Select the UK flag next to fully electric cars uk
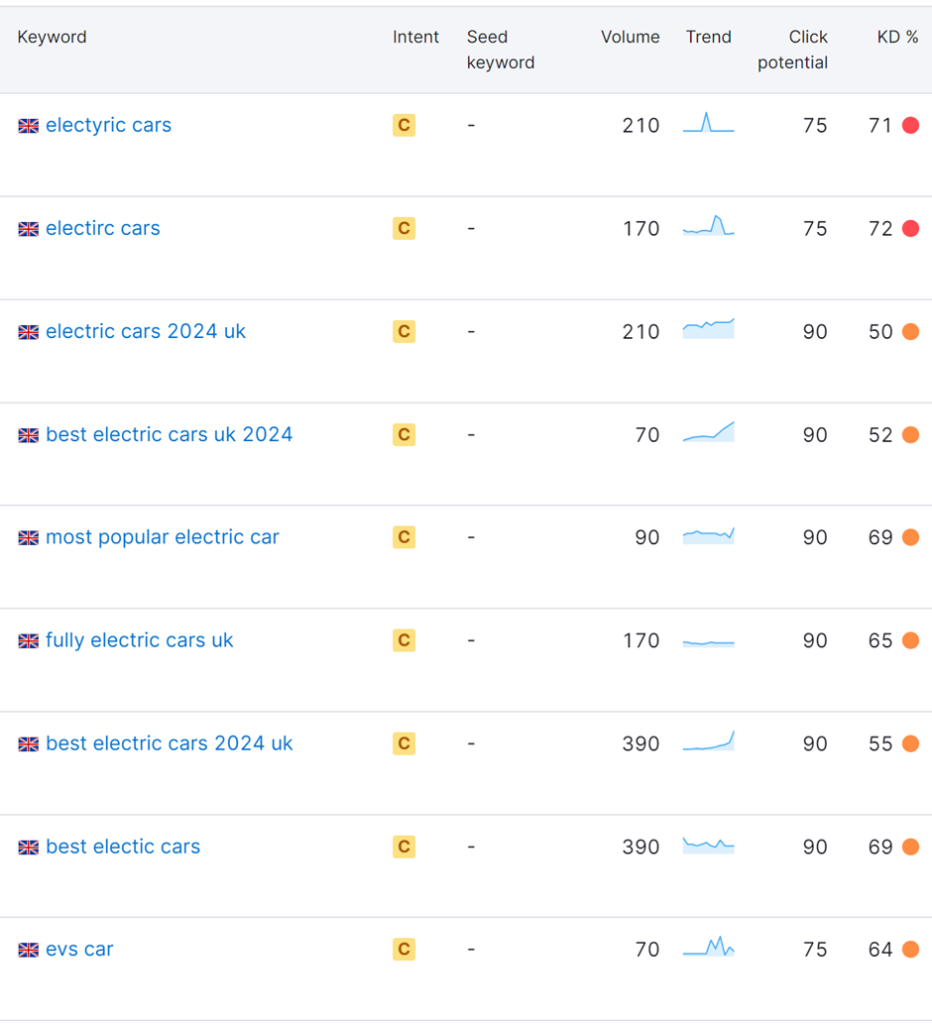 click(28, 641)
